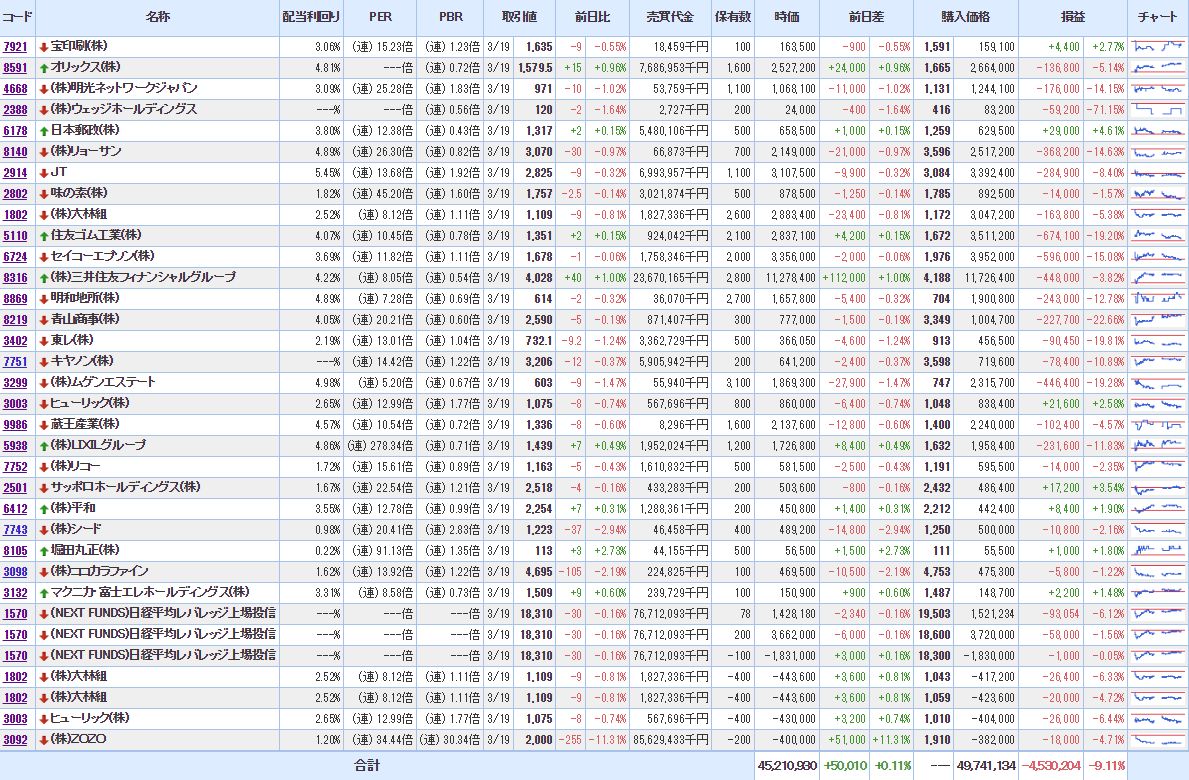This screenshot has width=1189, height=780.
Task: Click the 購入価格 column header
Action: (x=965, y=18)
